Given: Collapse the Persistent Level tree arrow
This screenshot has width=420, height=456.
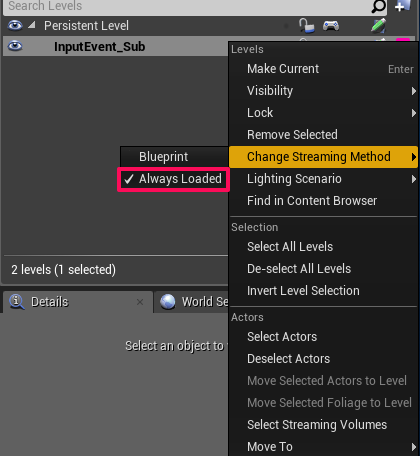Looking at the screenshot, I should [x=32, y=25].
